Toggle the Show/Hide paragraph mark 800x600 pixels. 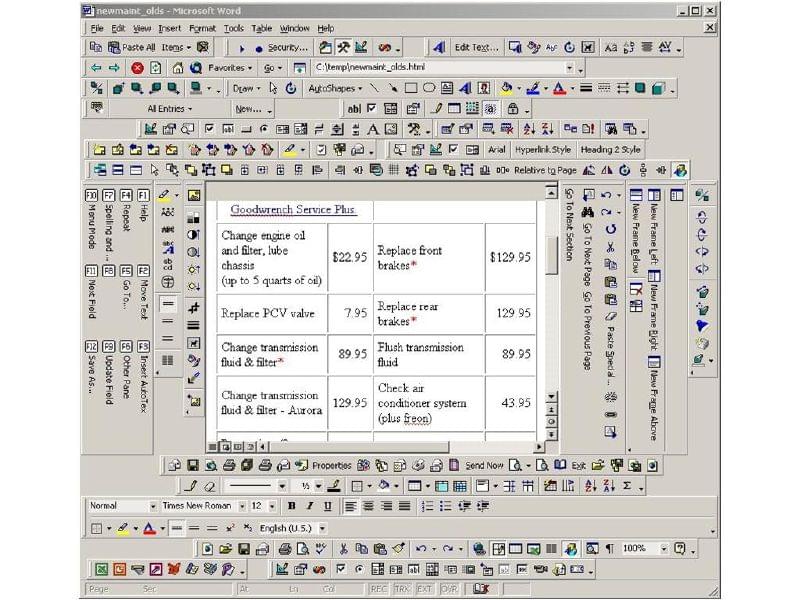(610, 549)
